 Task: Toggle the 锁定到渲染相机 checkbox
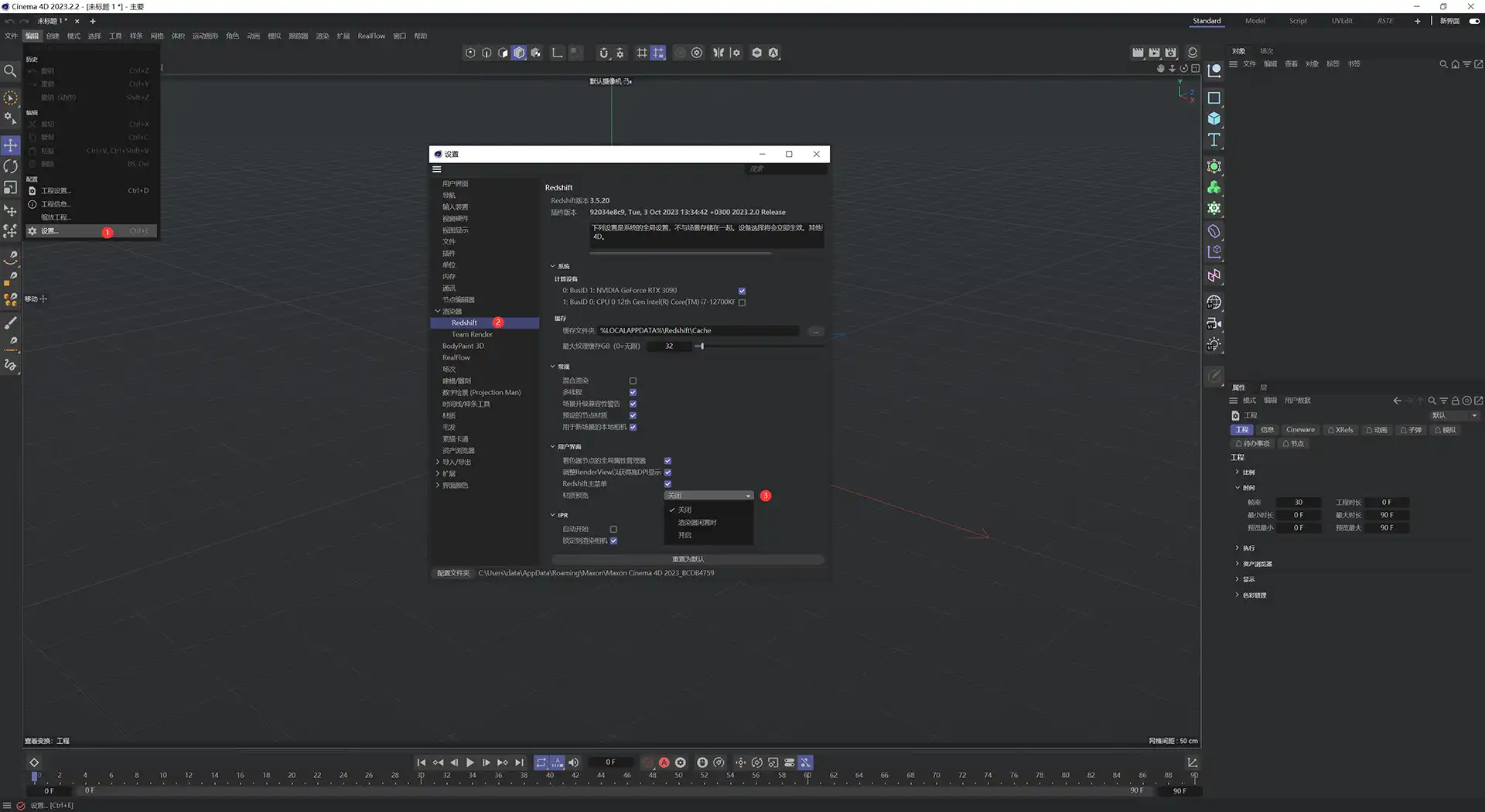(x=613, y=541)
